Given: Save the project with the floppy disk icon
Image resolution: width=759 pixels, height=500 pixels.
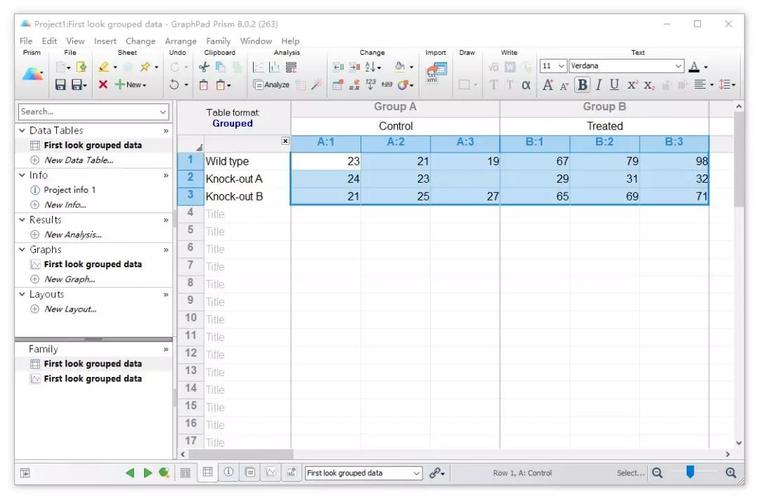Looking at the screenshot, I should click(x=61, y=85).
